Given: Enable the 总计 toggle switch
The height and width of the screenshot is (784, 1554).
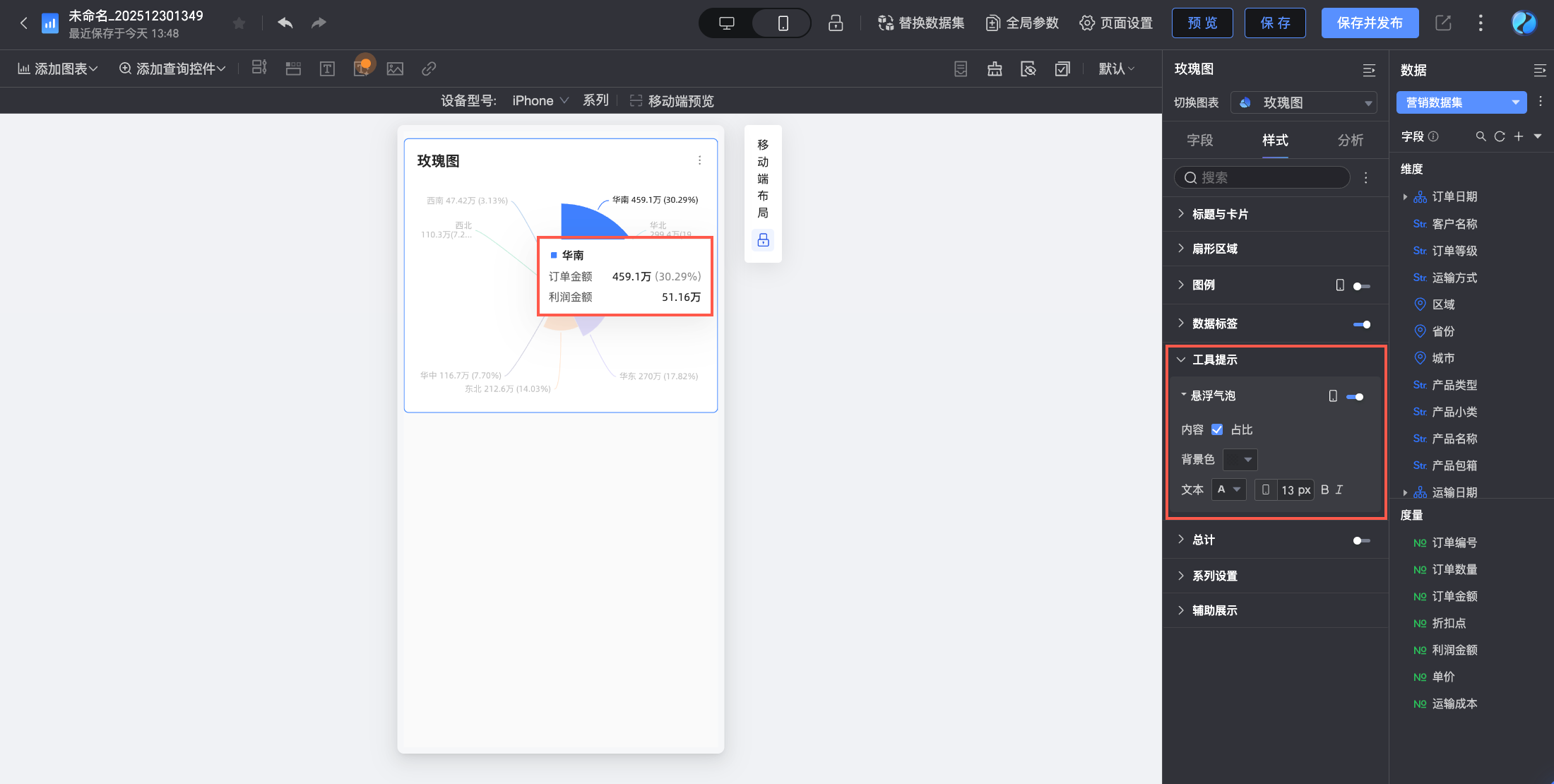Looking at the screenshot, I should pyautogui.click(x=1362, y=540).
